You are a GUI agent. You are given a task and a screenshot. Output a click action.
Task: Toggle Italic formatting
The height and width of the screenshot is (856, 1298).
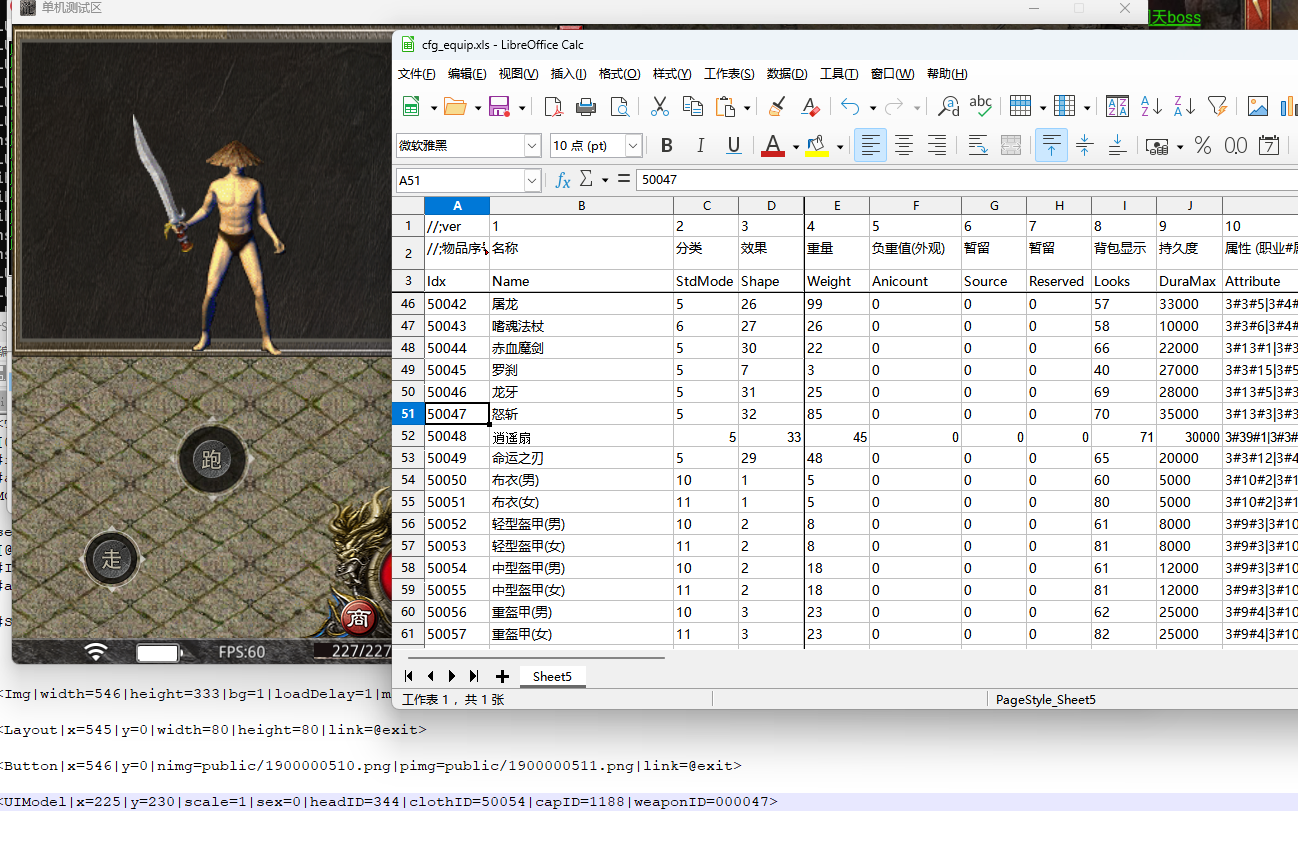coord(701,146)
